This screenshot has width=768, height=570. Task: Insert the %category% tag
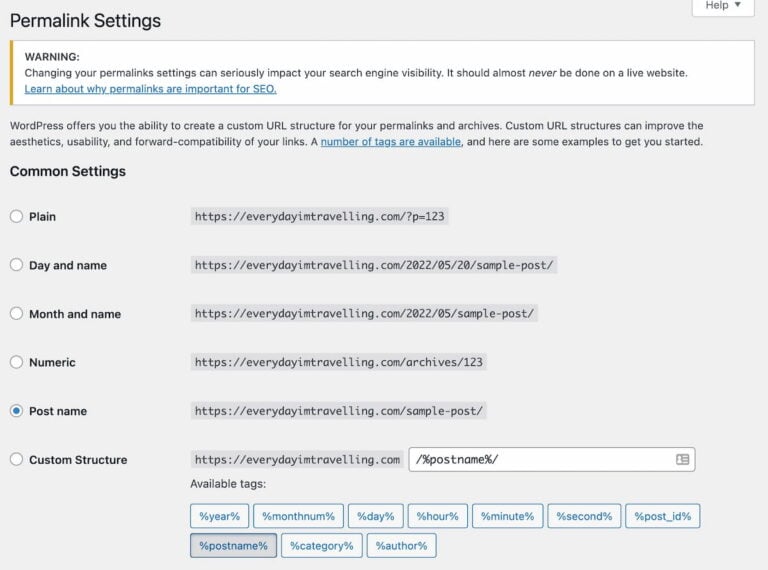coord(322,546)
